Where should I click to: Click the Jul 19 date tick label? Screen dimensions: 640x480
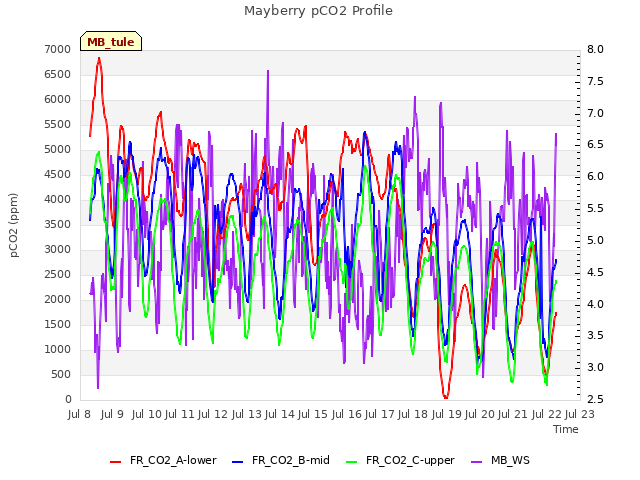(447, 414)
